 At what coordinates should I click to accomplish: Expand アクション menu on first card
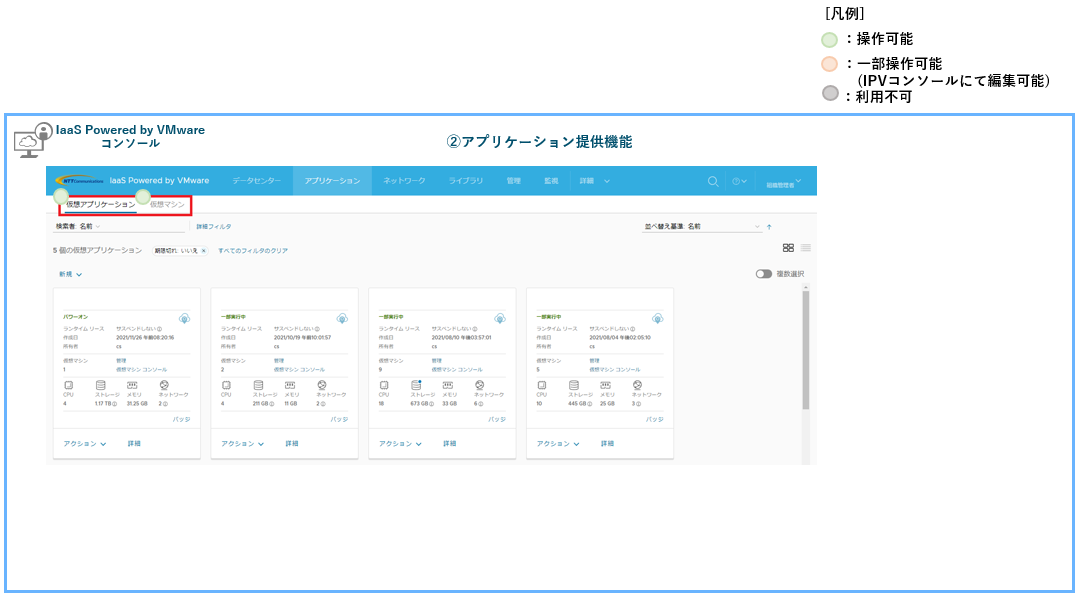[x=84, y=443]
